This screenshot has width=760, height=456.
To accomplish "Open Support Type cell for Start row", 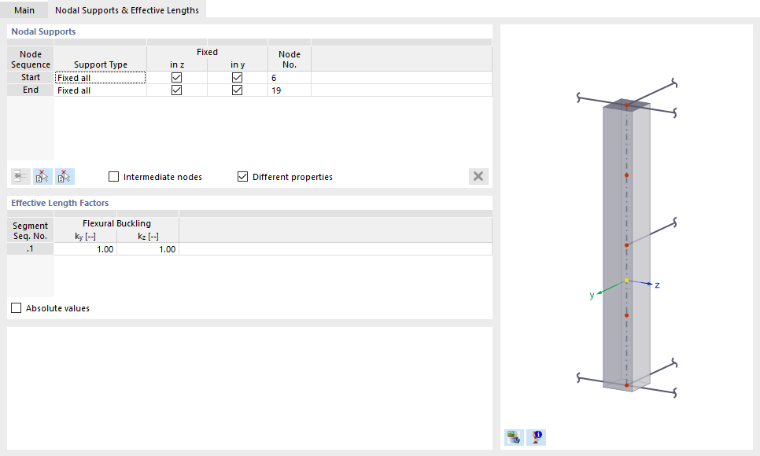I will click(x=100, y=78).
